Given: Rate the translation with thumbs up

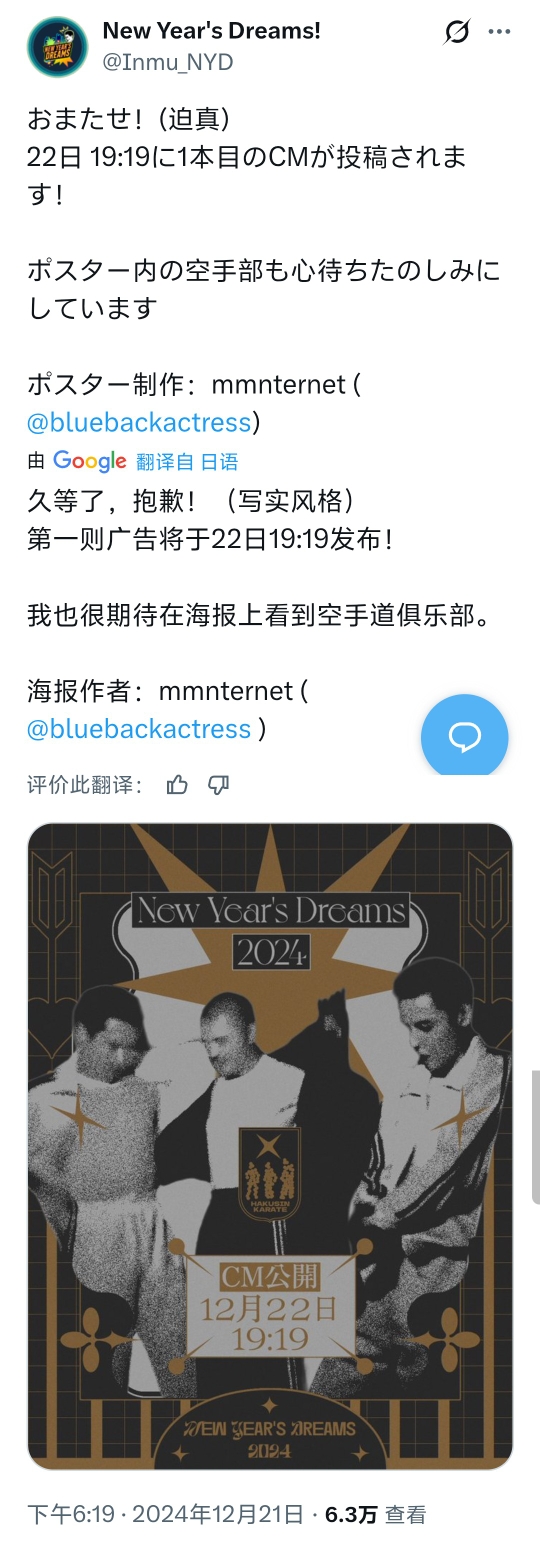Looking at the screenshot, I should pyautogui.click(x=177, y=785).
